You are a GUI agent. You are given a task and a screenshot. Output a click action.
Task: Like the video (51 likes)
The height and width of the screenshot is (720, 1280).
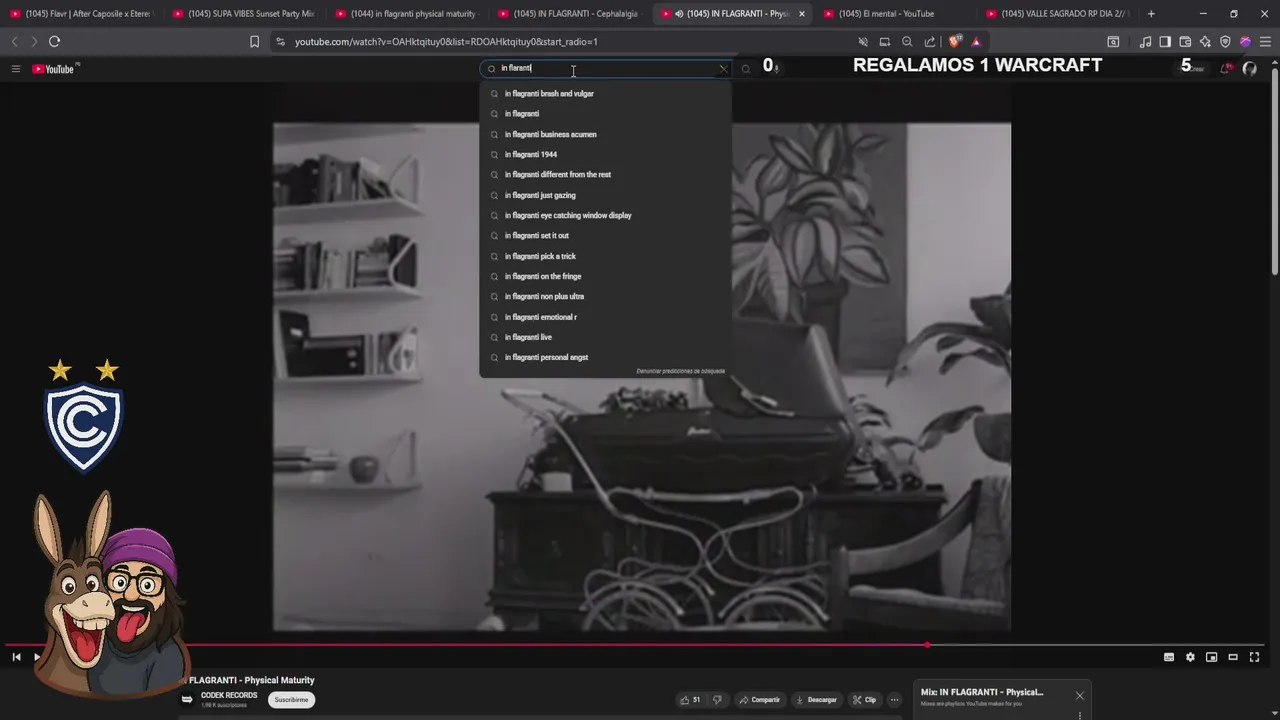(x=690, y=700)
